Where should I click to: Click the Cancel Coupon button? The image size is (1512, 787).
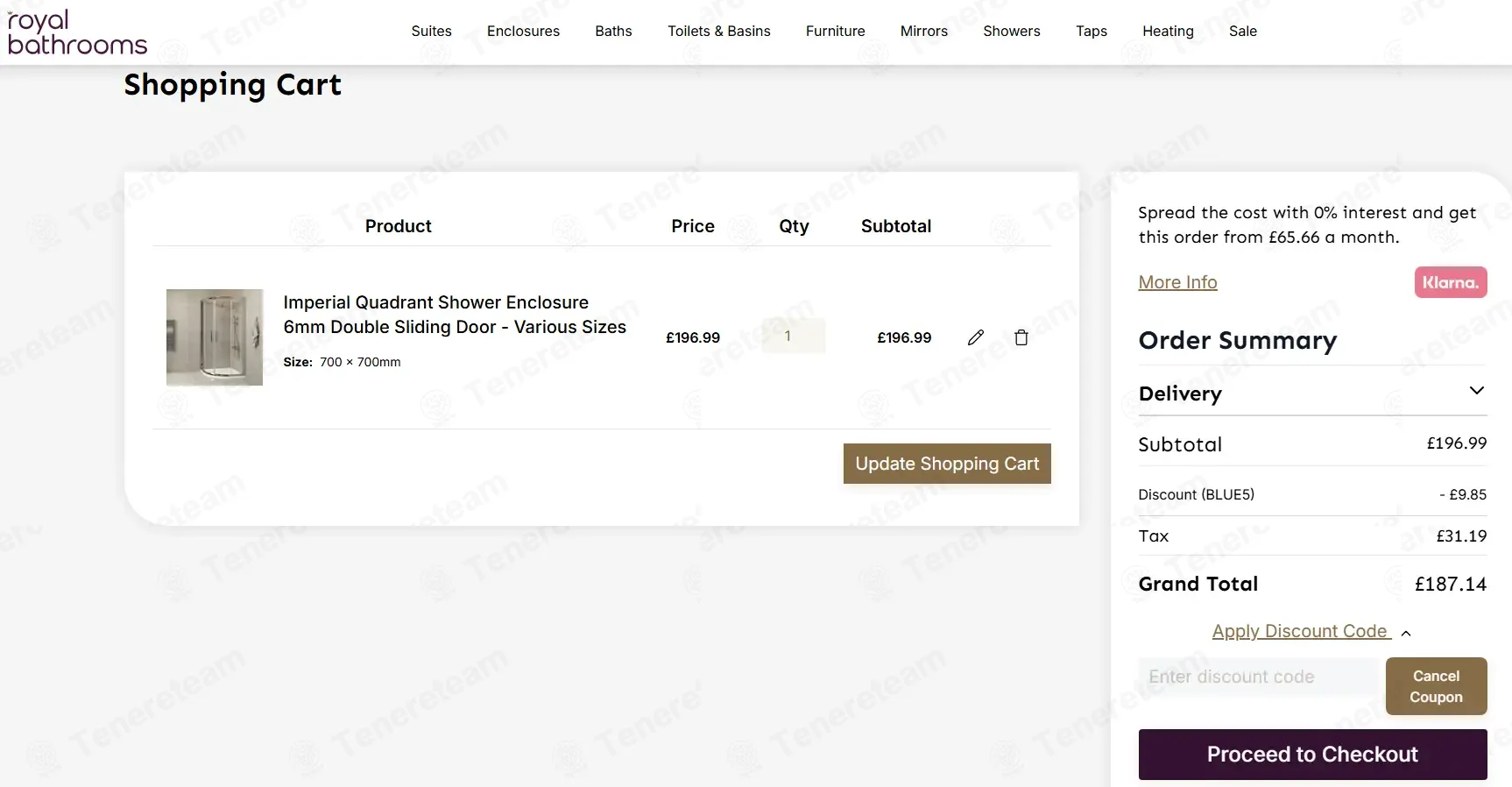tap(1436, 686)
